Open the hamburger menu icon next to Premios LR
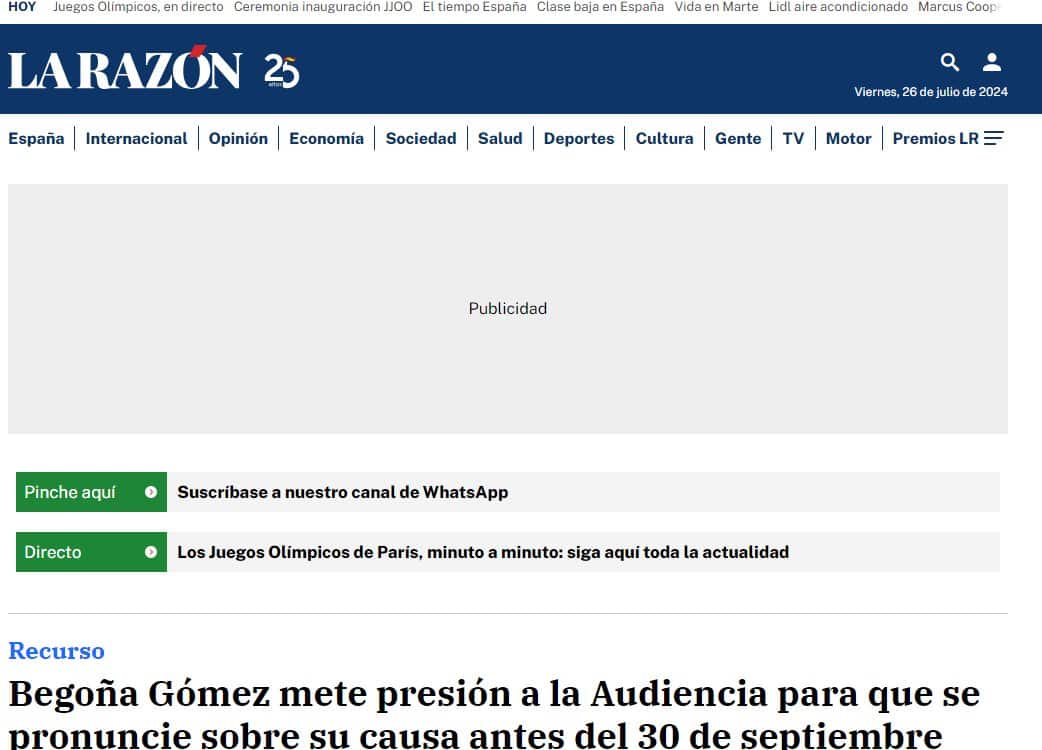 994,138
